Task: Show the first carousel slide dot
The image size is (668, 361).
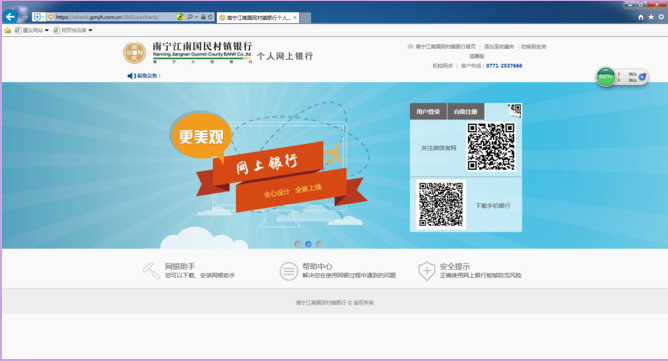Action: [x=297, y=244]
